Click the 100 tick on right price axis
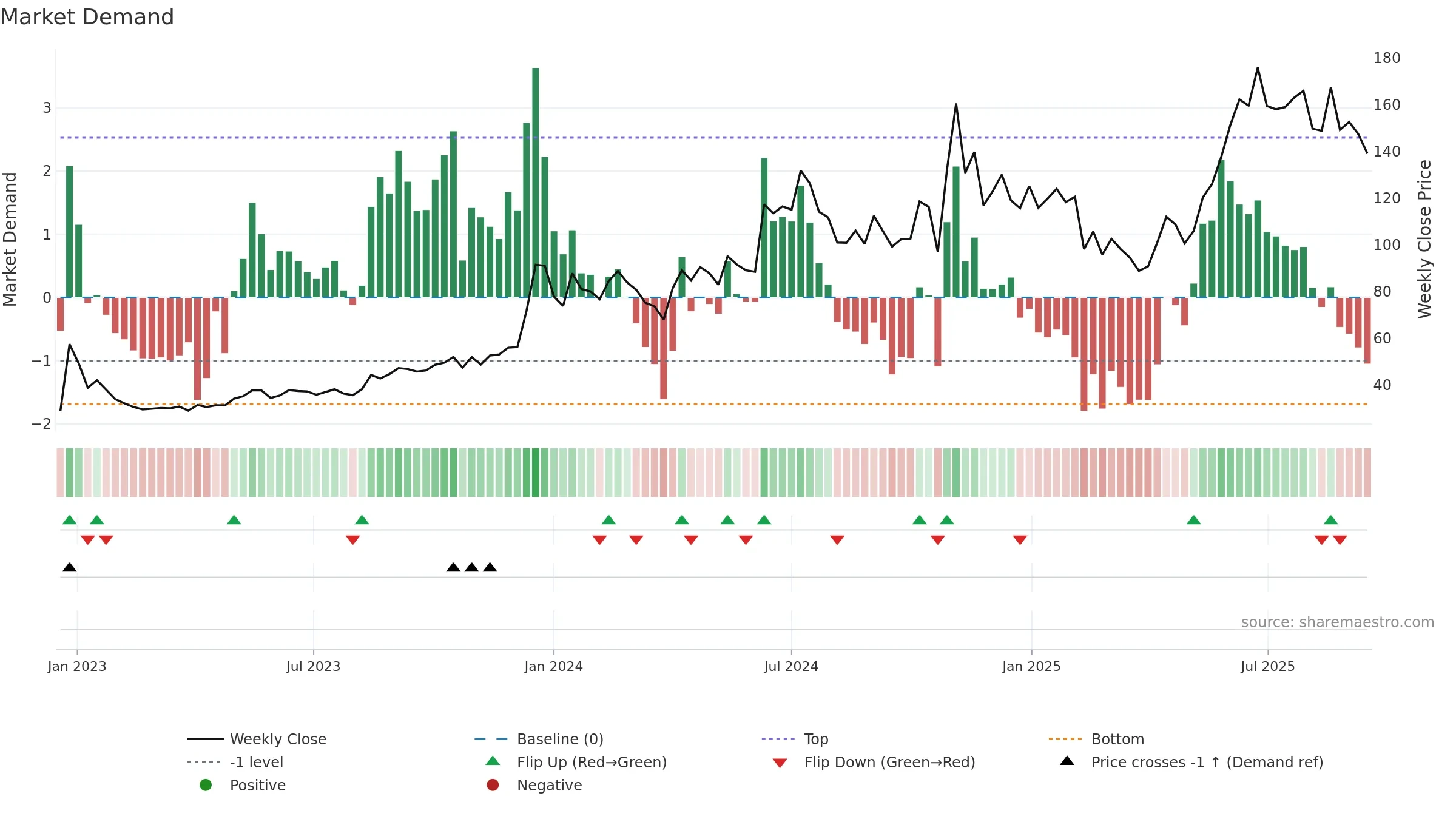The width and height of the screenshot is (1456, 819). coord(1387,245)
